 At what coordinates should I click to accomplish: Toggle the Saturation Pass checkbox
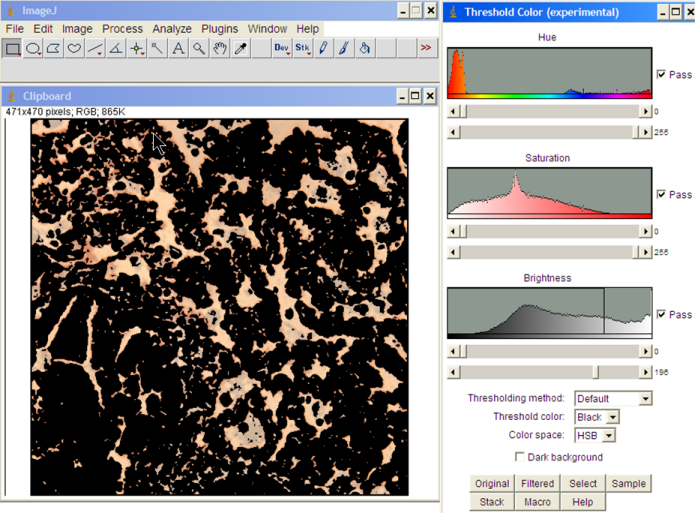661,195
